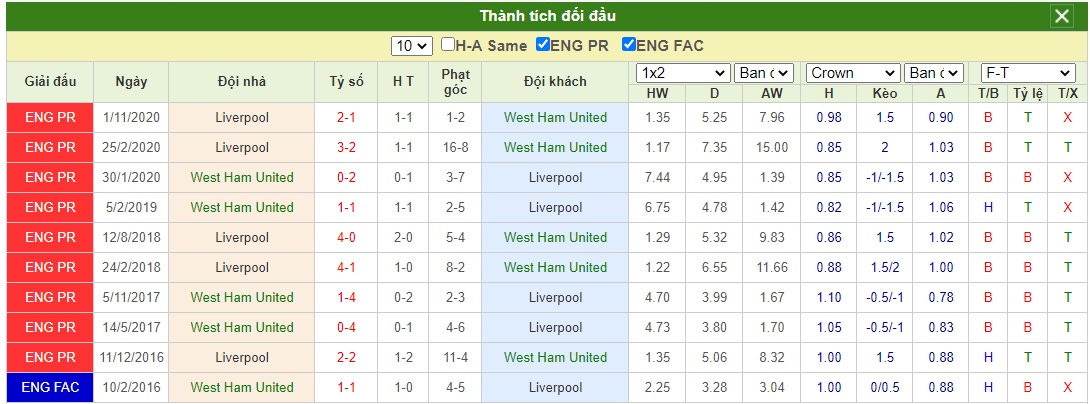Screen dimensions: 1090x404
Task: Open the F-T period dropdown
Action: click(x=1028, y=73)
